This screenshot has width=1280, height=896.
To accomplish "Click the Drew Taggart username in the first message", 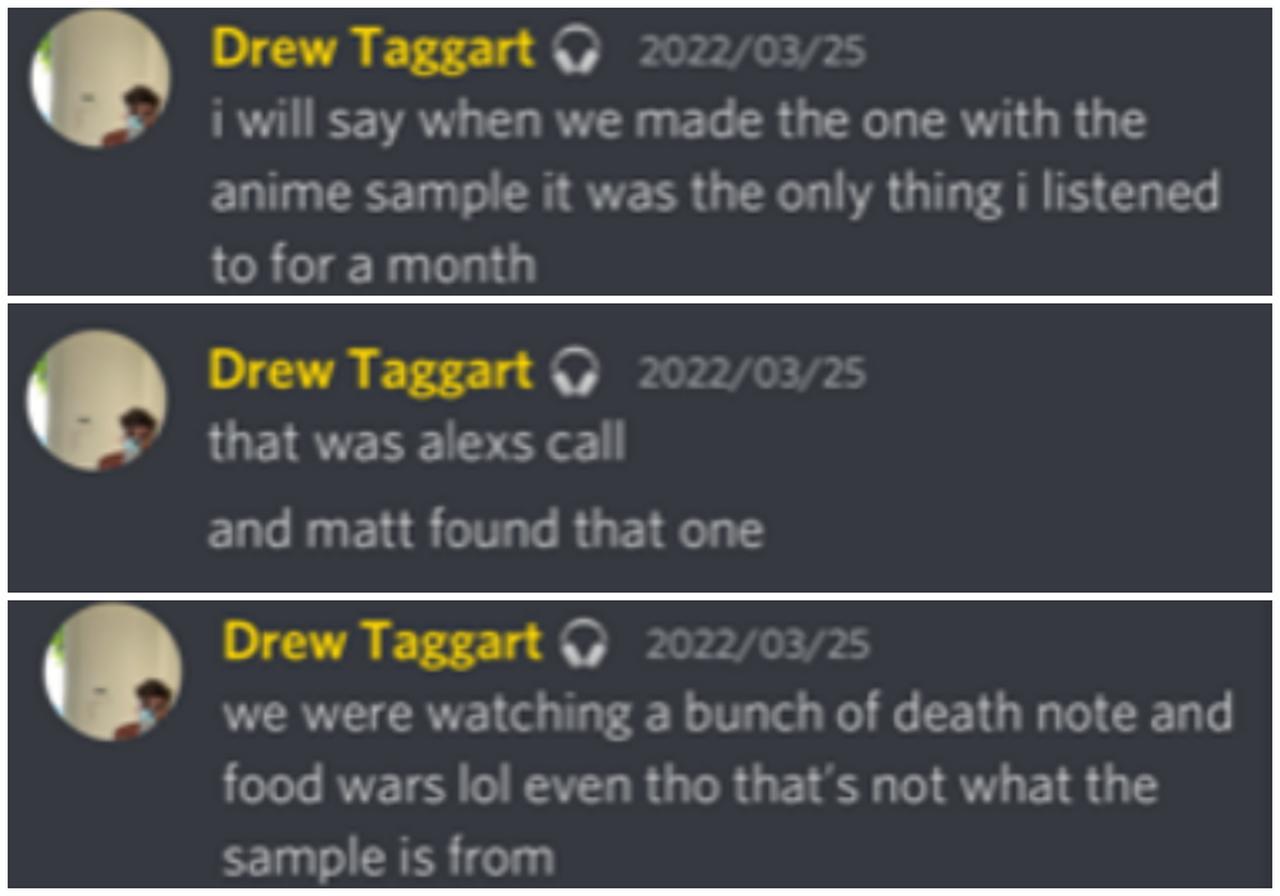I will 374,51.
